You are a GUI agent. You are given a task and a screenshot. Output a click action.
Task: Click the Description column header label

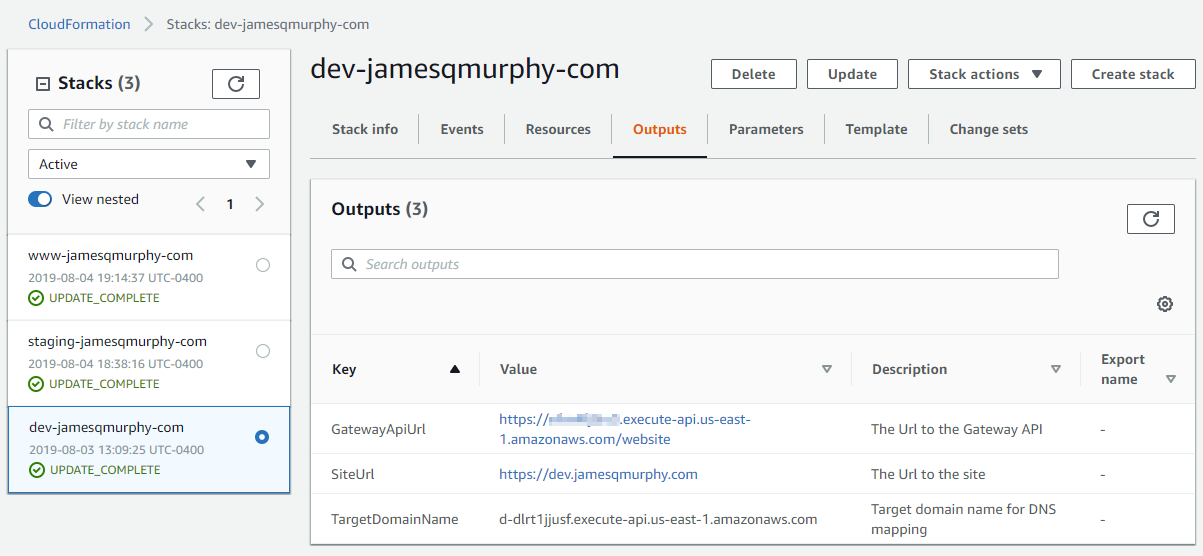[909, 369]
